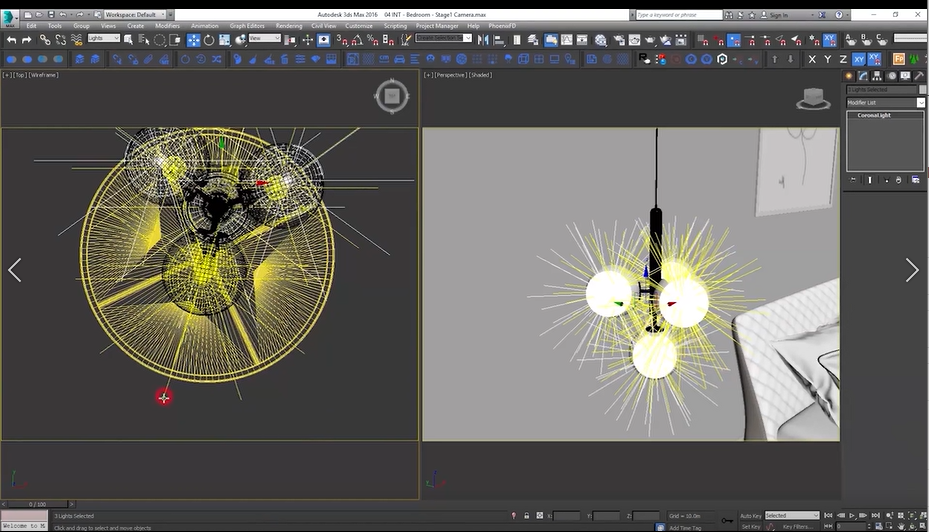Open the Material Editor teapot-sphere icon

[x=601, y=40]
